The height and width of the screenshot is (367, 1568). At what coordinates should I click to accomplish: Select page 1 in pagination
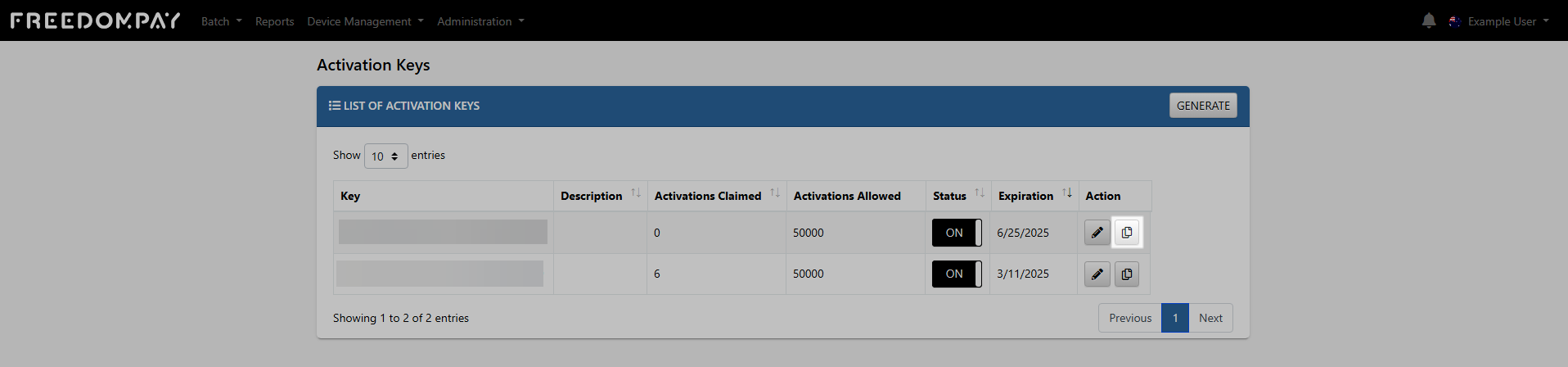(1175, 318)
